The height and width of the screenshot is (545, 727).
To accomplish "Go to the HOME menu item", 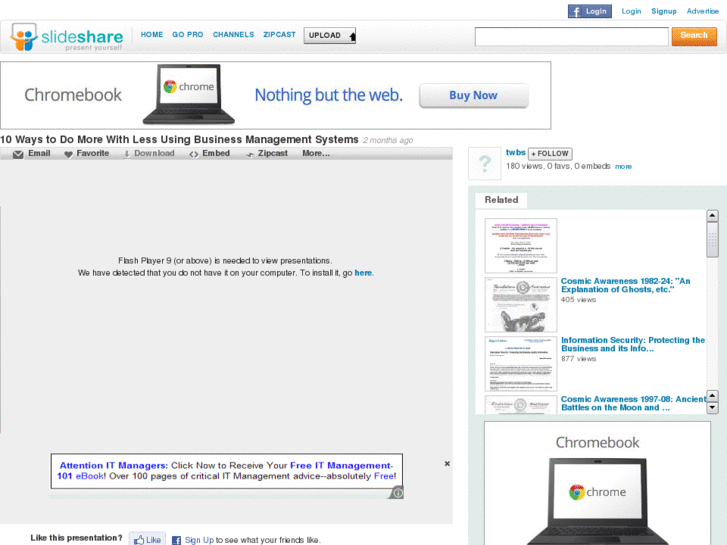I will 152,35.
